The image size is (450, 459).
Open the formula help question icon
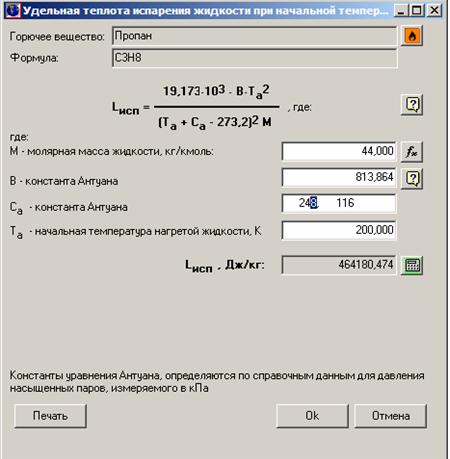(x=412, y=105)
